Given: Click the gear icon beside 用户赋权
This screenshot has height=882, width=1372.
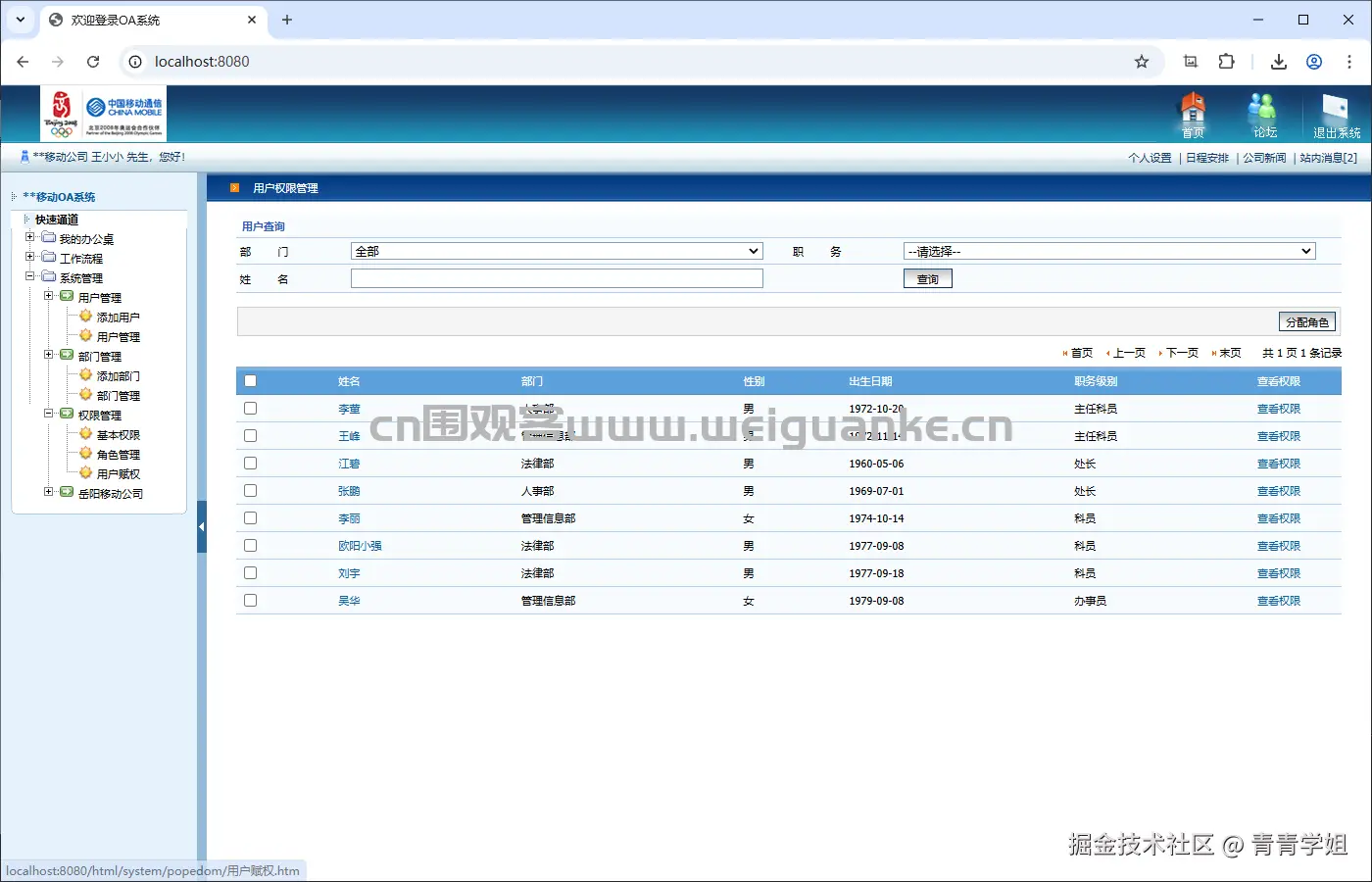Looking at the screenshot, I should pos(86,473).
